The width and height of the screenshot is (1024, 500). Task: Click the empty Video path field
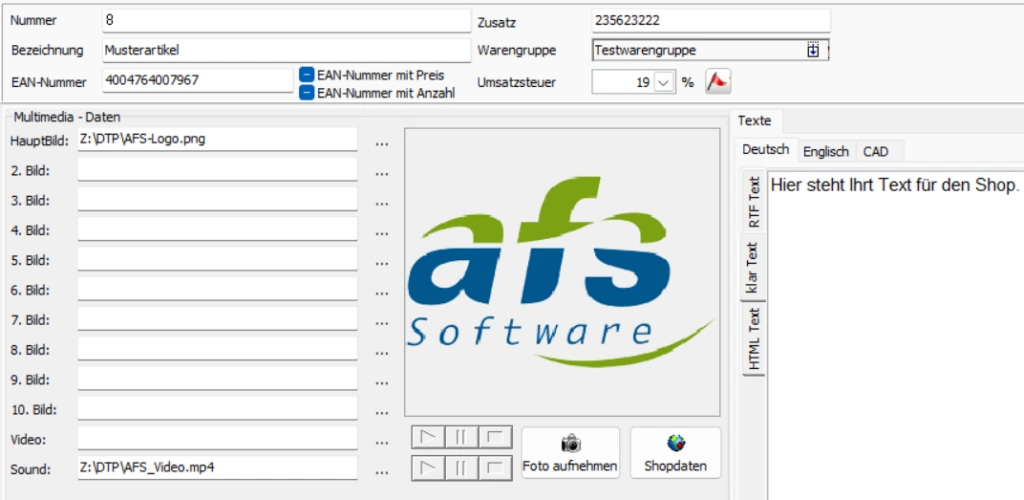[217, 439]
